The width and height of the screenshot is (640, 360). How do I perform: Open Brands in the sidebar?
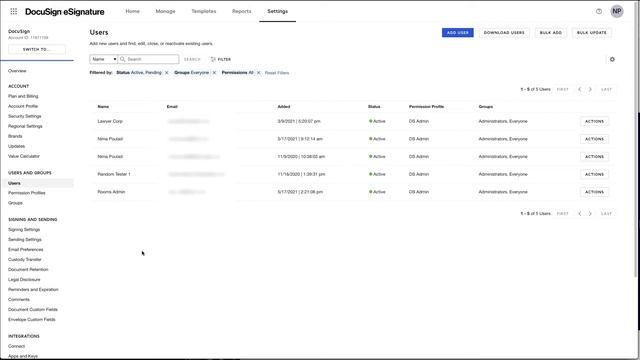[x=15, y=136]
